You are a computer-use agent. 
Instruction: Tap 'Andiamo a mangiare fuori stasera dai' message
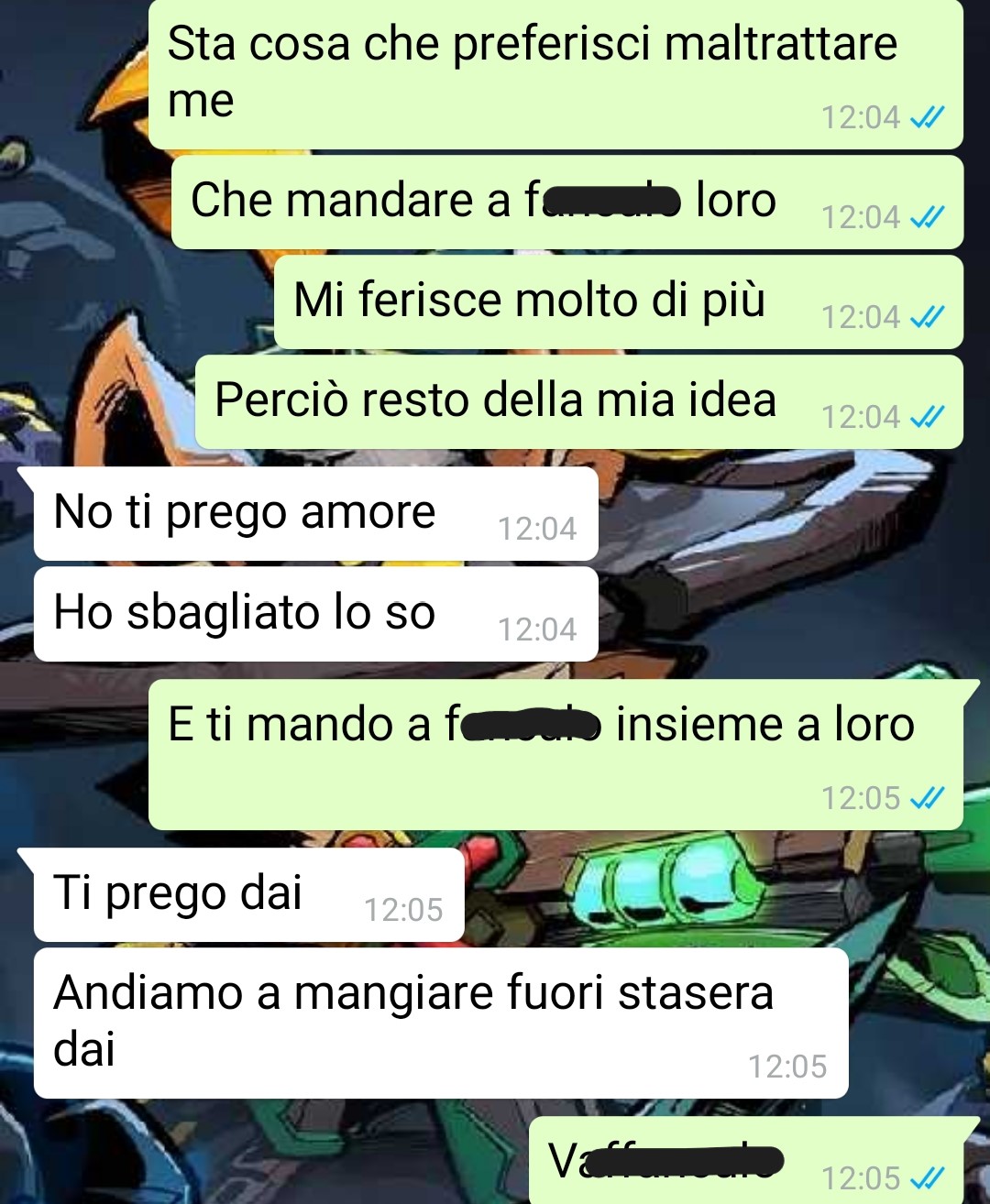click(441, 1023)
